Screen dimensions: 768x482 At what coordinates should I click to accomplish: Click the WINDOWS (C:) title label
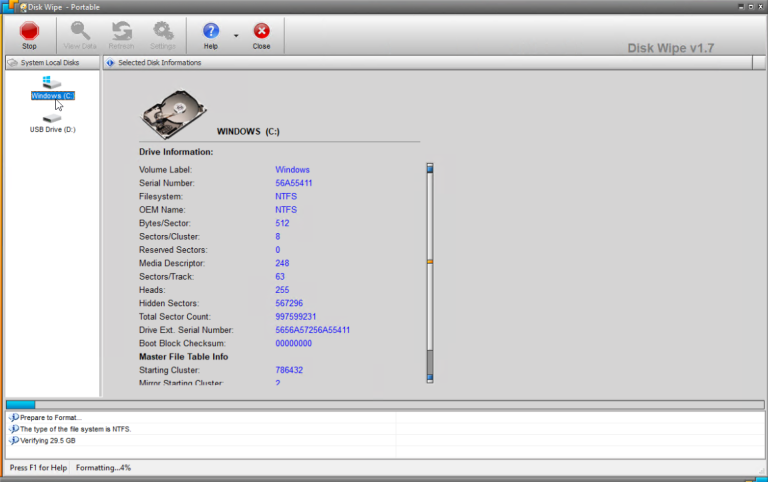pos(248,131)
